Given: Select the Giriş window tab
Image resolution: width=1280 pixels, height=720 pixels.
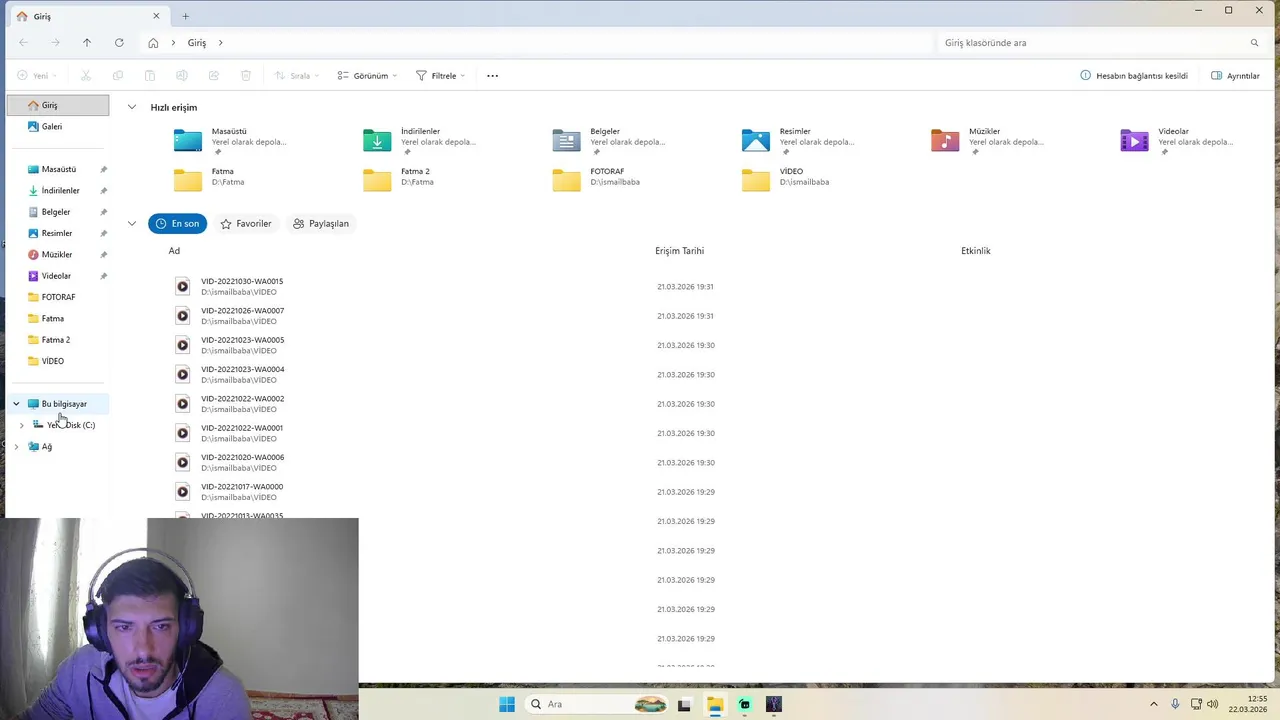Looking at the screenshot, I should pos(88,16).
